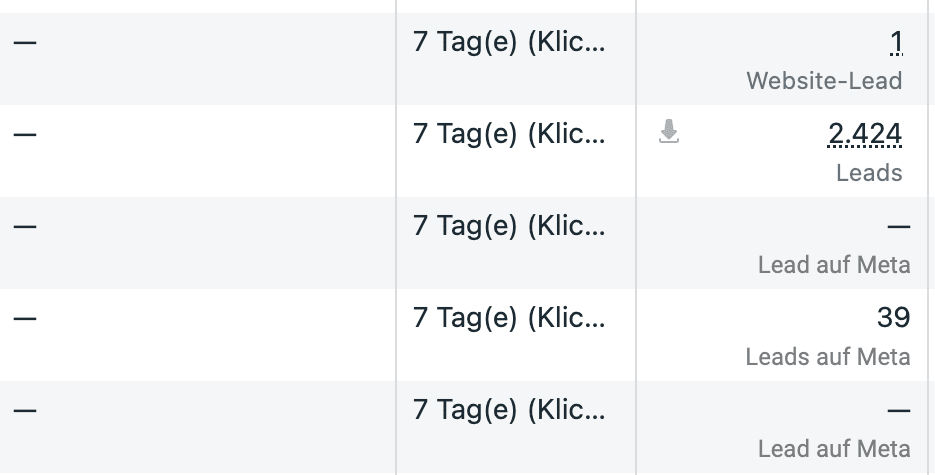935x475 pixels.
Task: Click 7 Tag(e) cell in the 39 leads row
Action: click(x=509, y=318)
